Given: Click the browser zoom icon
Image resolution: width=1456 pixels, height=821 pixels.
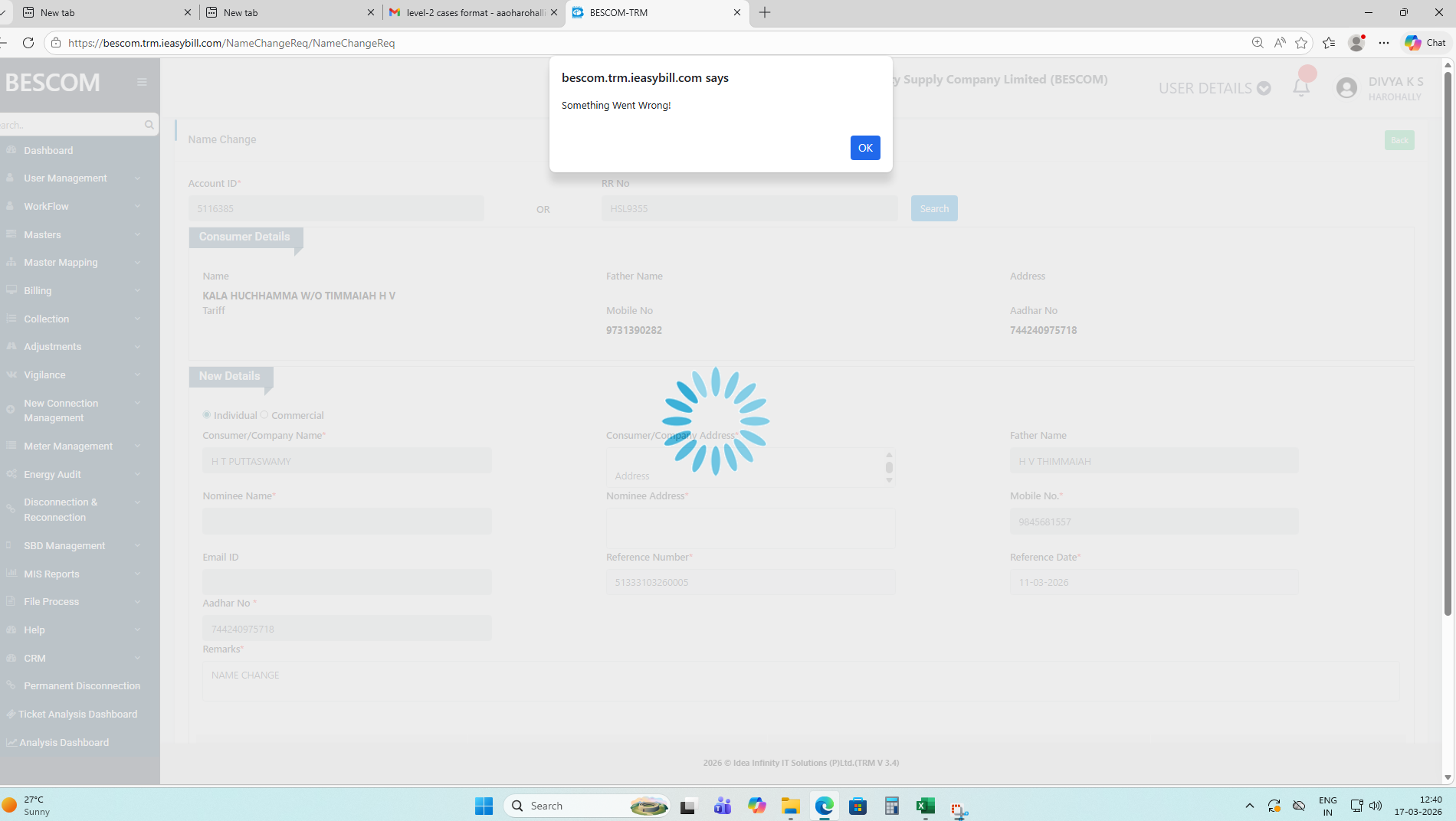Looking at the screenshot, I should point(1258,43).
